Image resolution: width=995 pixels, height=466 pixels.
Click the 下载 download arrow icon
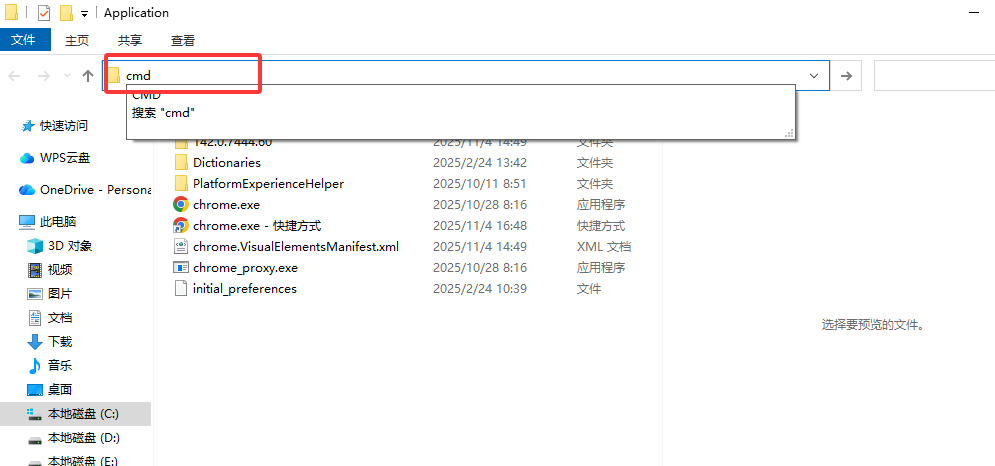(x=34, y=342)
